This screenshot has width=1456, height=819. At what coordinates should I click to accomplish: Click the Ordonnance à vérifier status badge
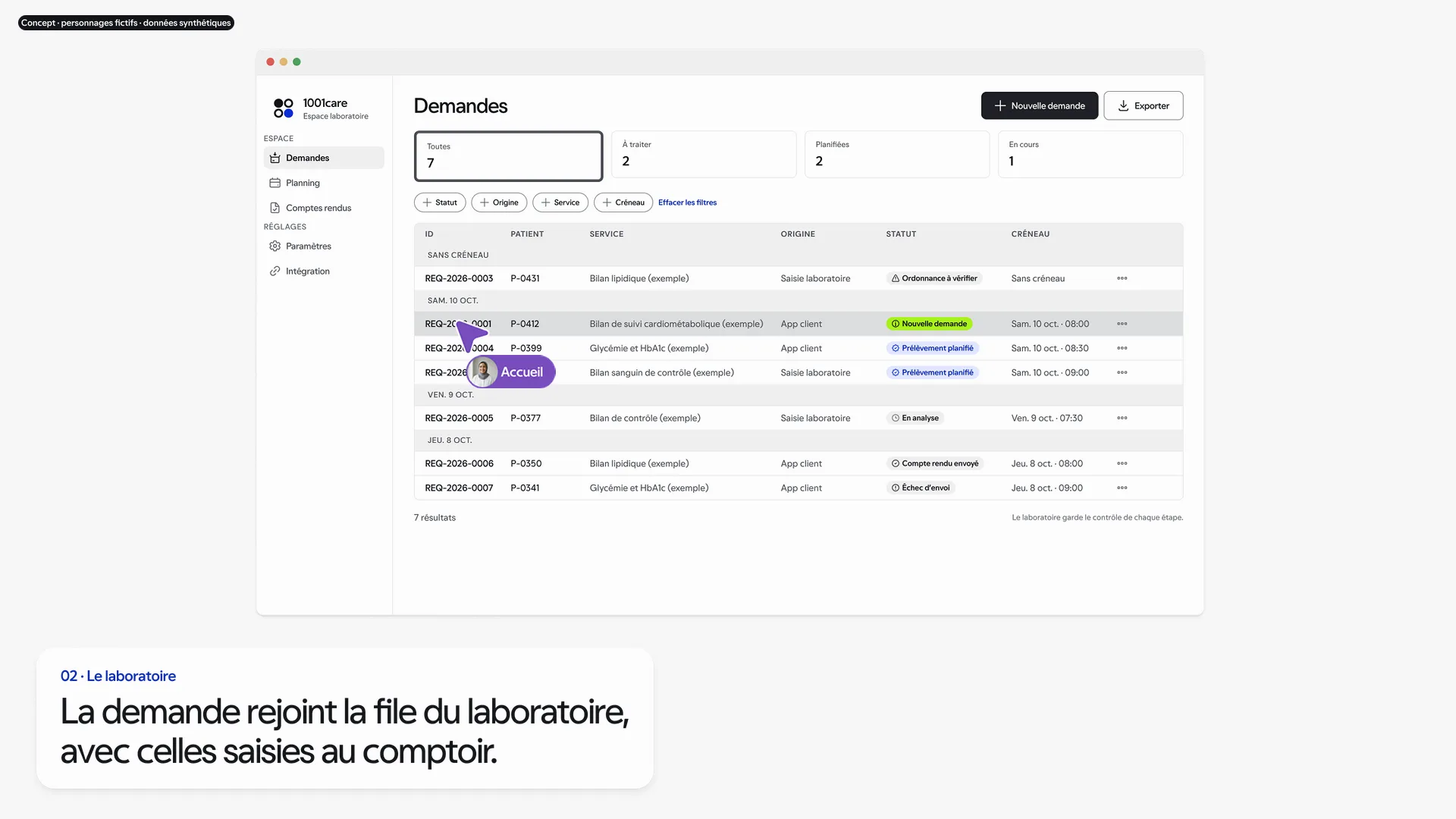pyautogui.click(x=934, y=278)
